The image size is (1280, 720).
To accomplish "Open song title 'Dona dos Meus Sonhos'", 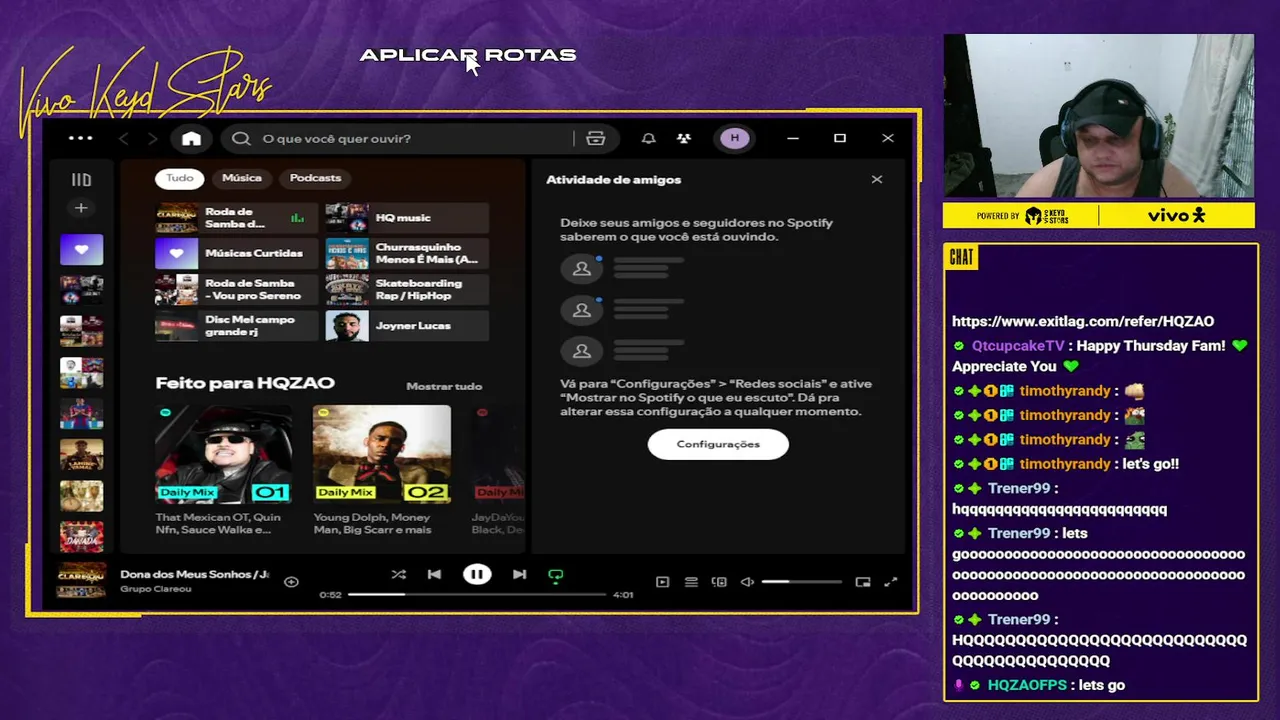I will 194,574.
